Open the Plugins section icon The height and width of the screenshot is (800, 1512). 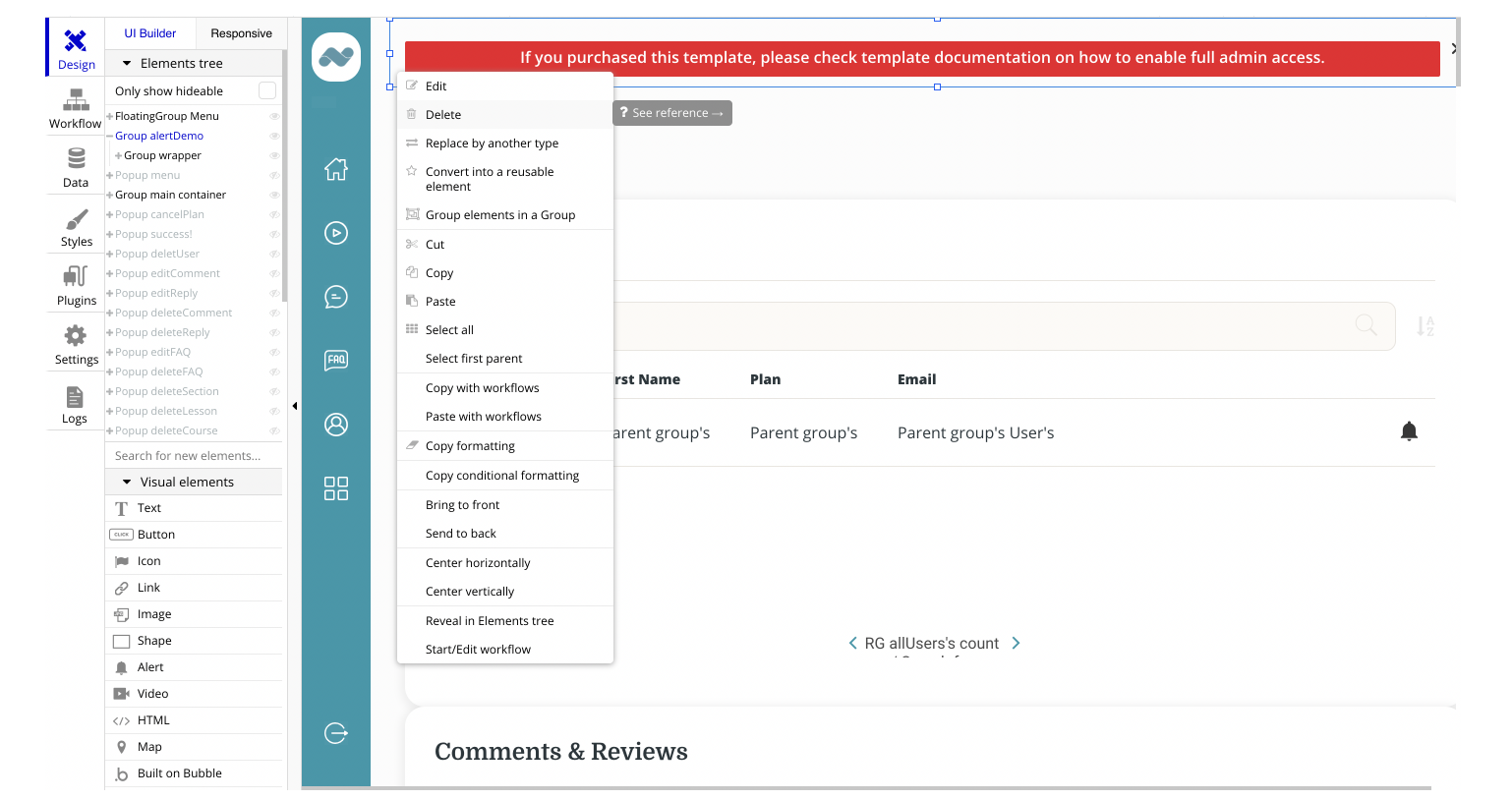76,276
